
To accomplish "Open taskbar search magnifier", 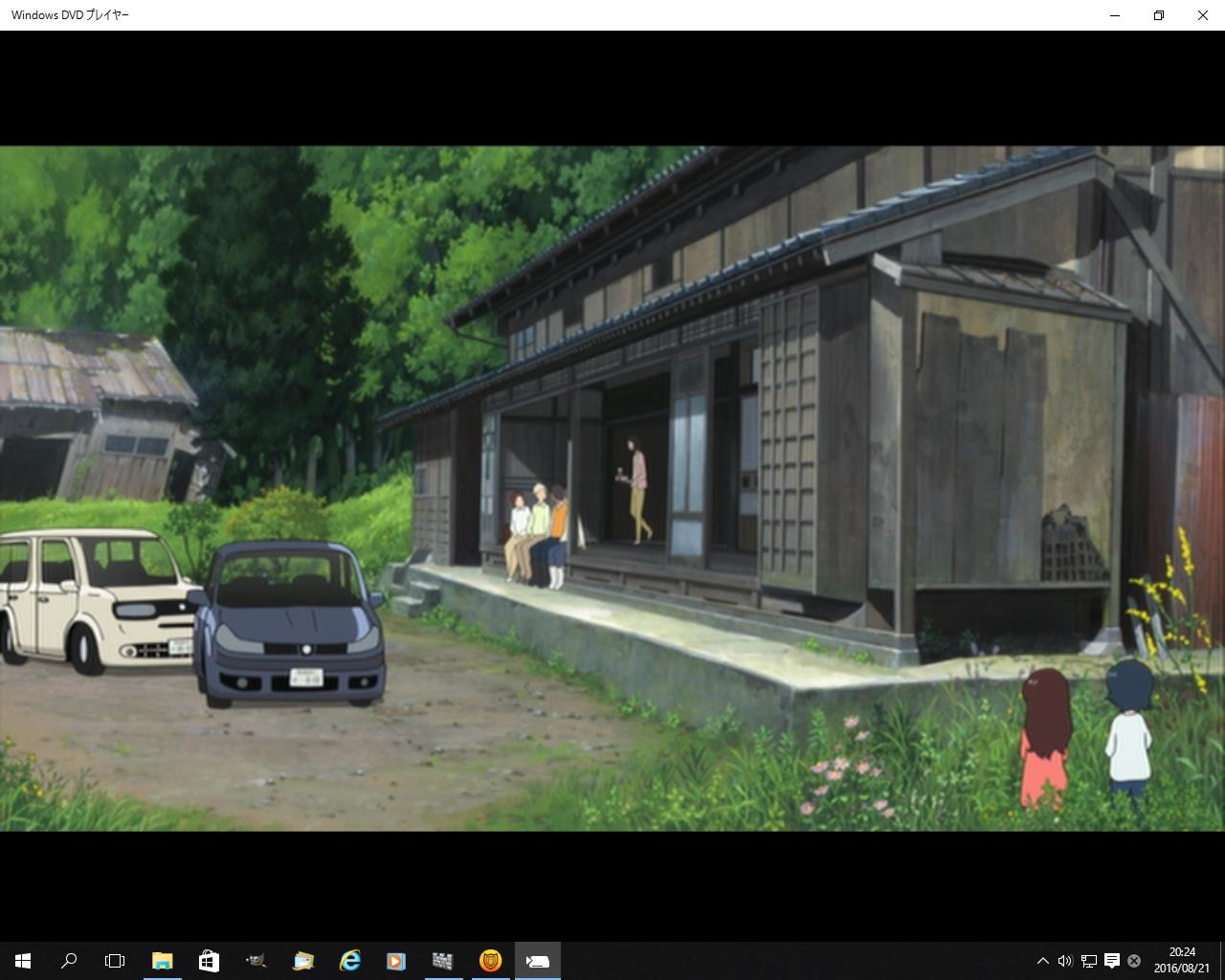I will coord(69,961).
